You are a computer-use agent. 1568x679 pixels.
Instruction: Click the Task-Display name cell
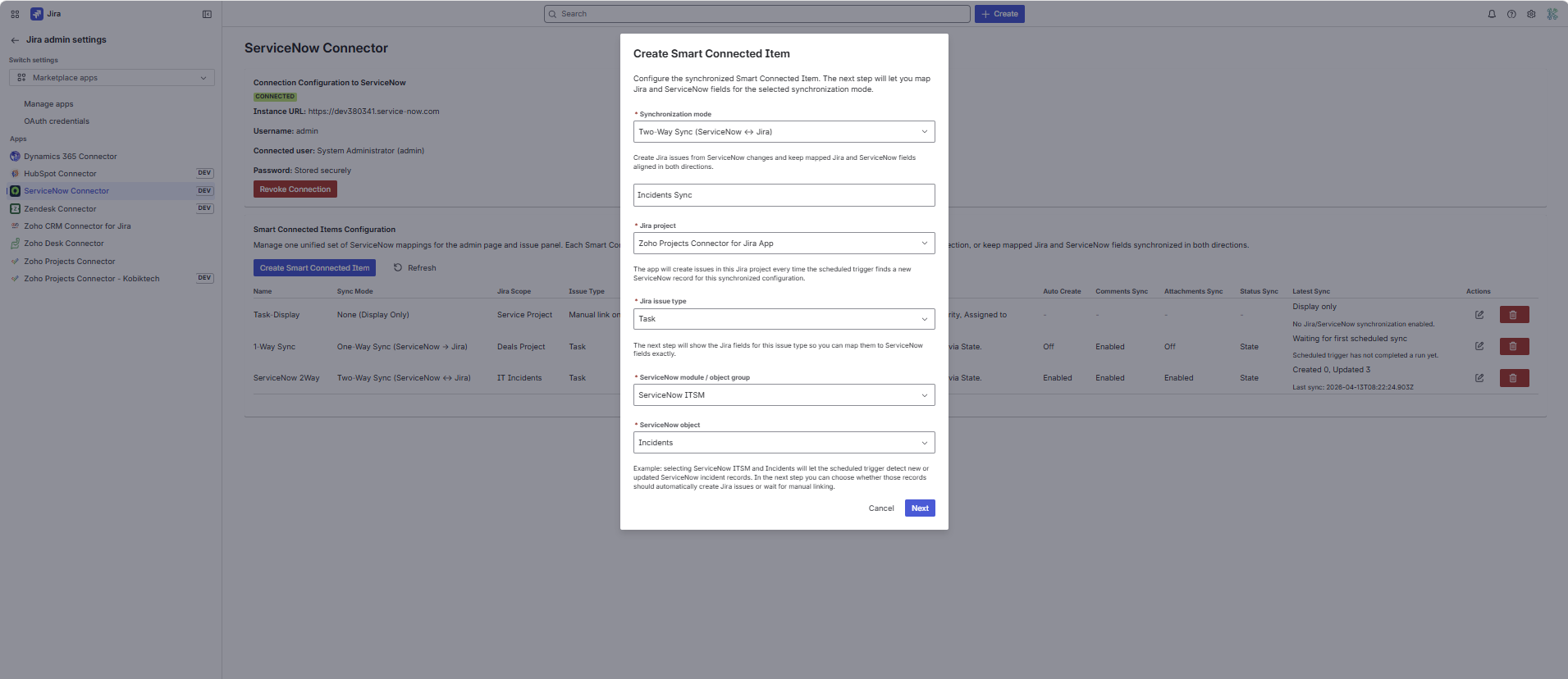click(277, 315)
